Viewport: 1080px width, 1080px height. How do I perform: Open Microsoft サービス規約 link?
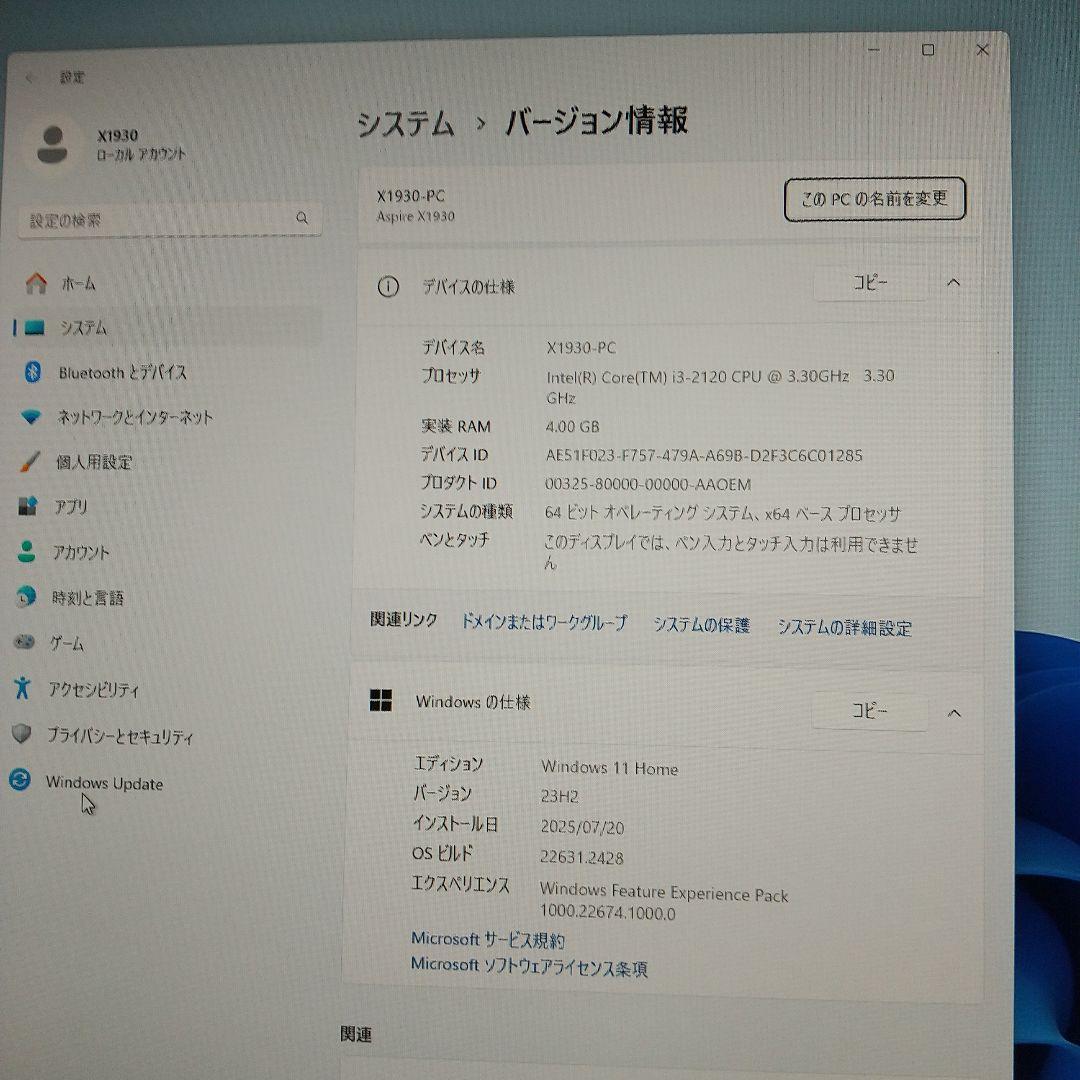(488, 939)
